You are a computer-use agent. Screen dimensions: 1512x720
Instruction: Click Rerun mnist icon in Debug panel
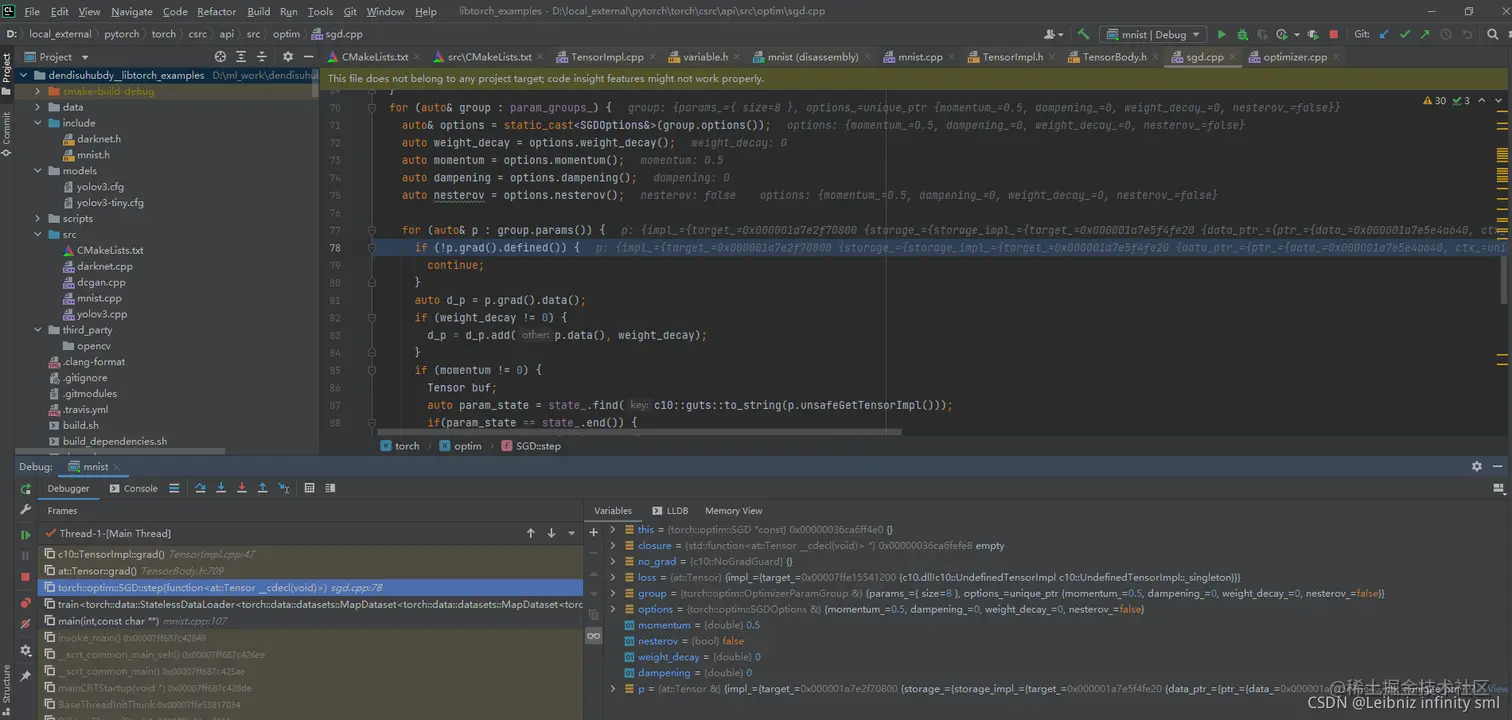click(x=26, y=489)
